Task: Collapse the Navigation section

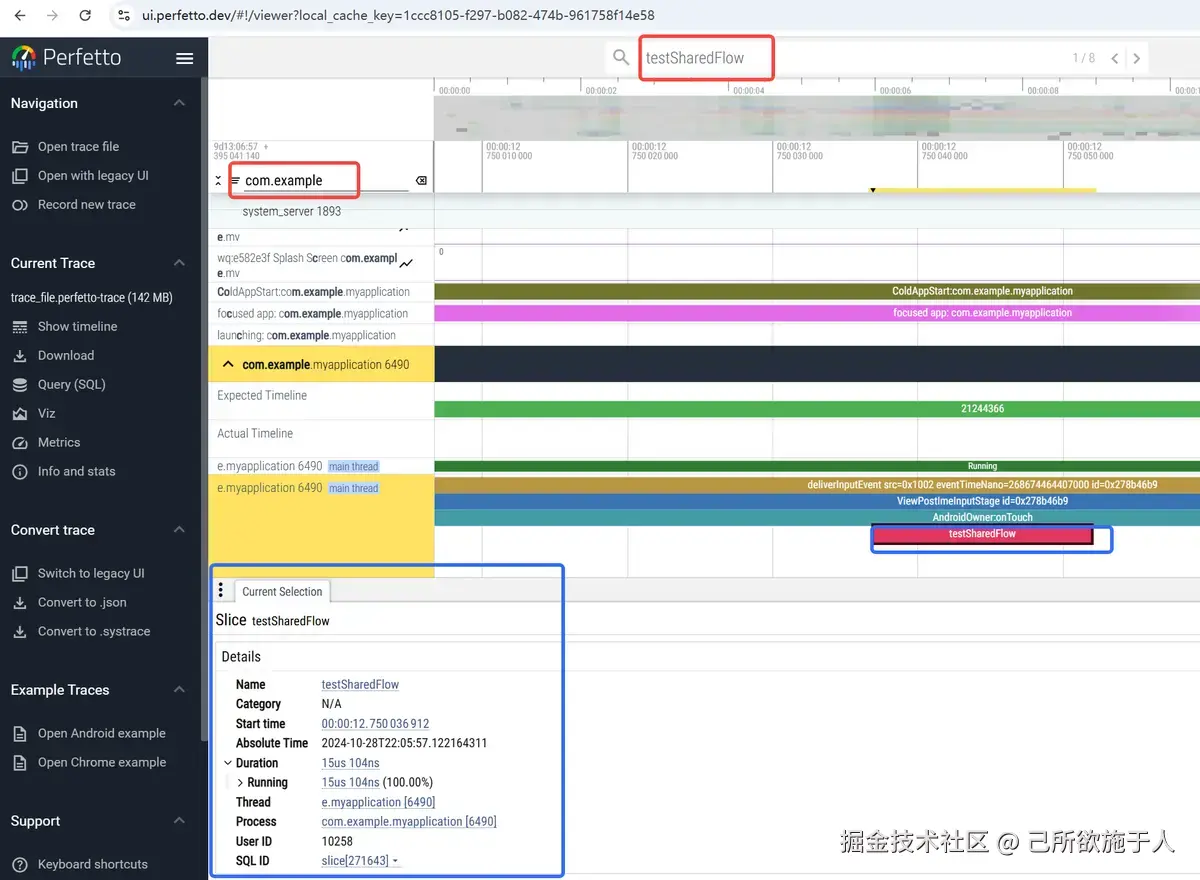Action: click(x=179, y=103)
